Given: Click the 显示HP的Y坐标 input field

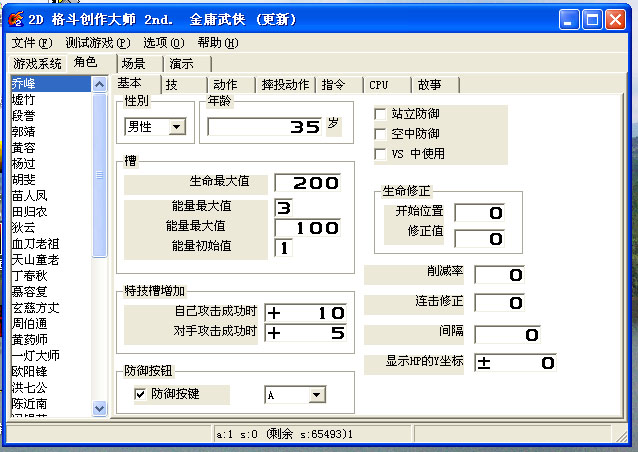Looking at the screenshot, I should (x=516, y=362).
